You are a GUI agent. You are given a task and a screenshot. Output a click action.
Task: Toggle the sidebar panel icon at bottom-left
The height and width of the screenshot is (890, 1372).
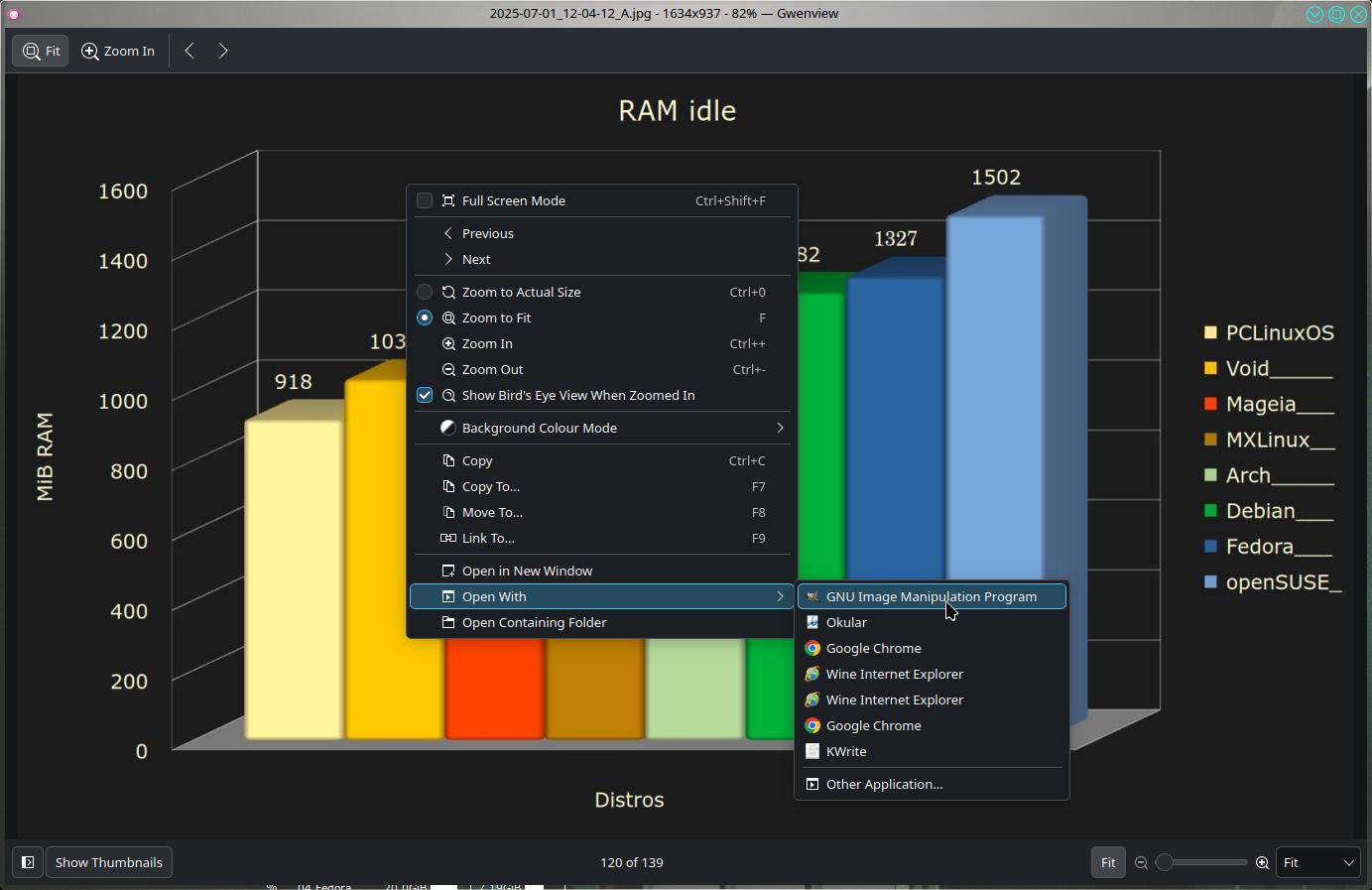pyautogui.click(x=28, y=862)
